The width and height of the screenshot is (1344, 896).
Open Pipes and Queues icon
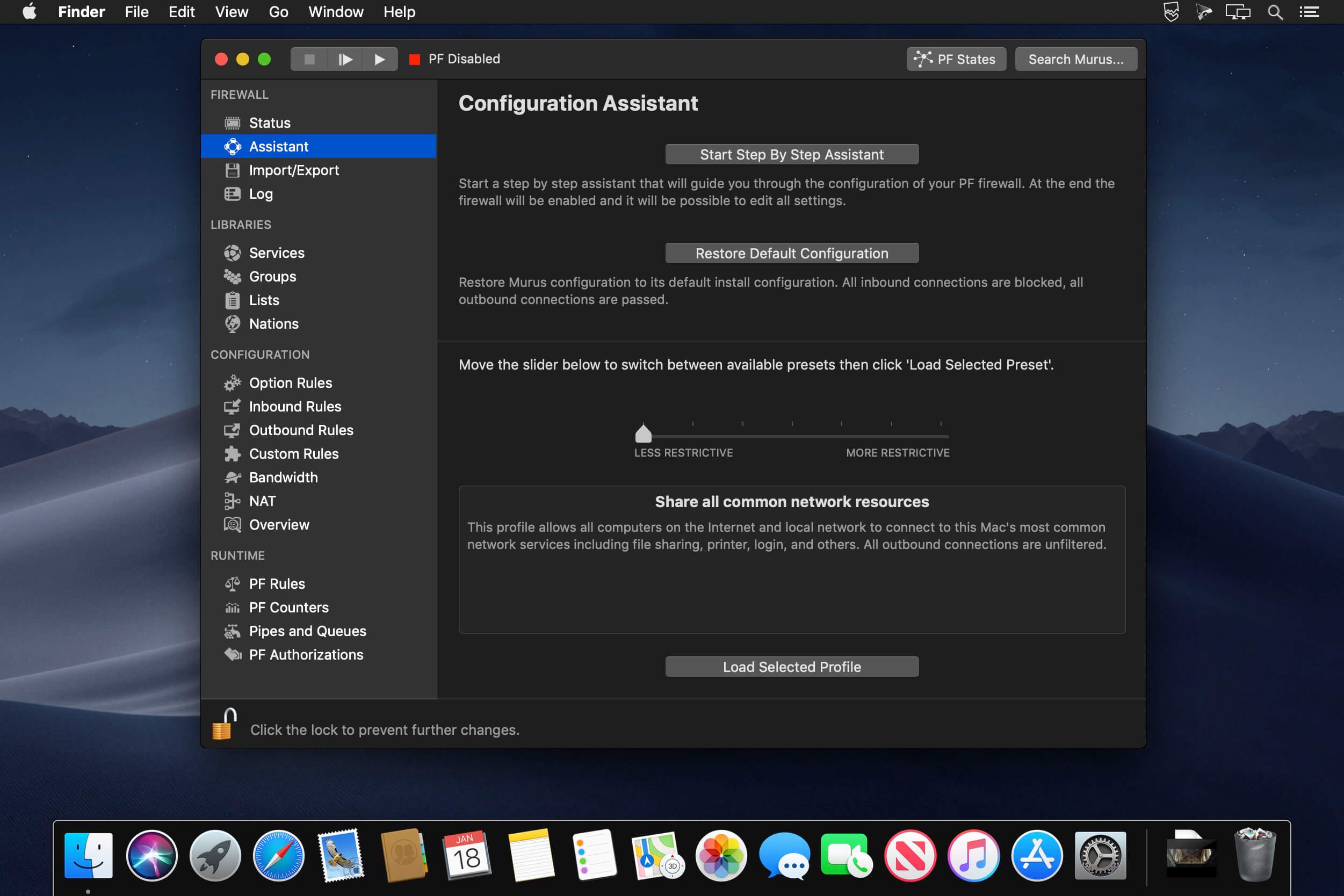click(x=232, y=631)
